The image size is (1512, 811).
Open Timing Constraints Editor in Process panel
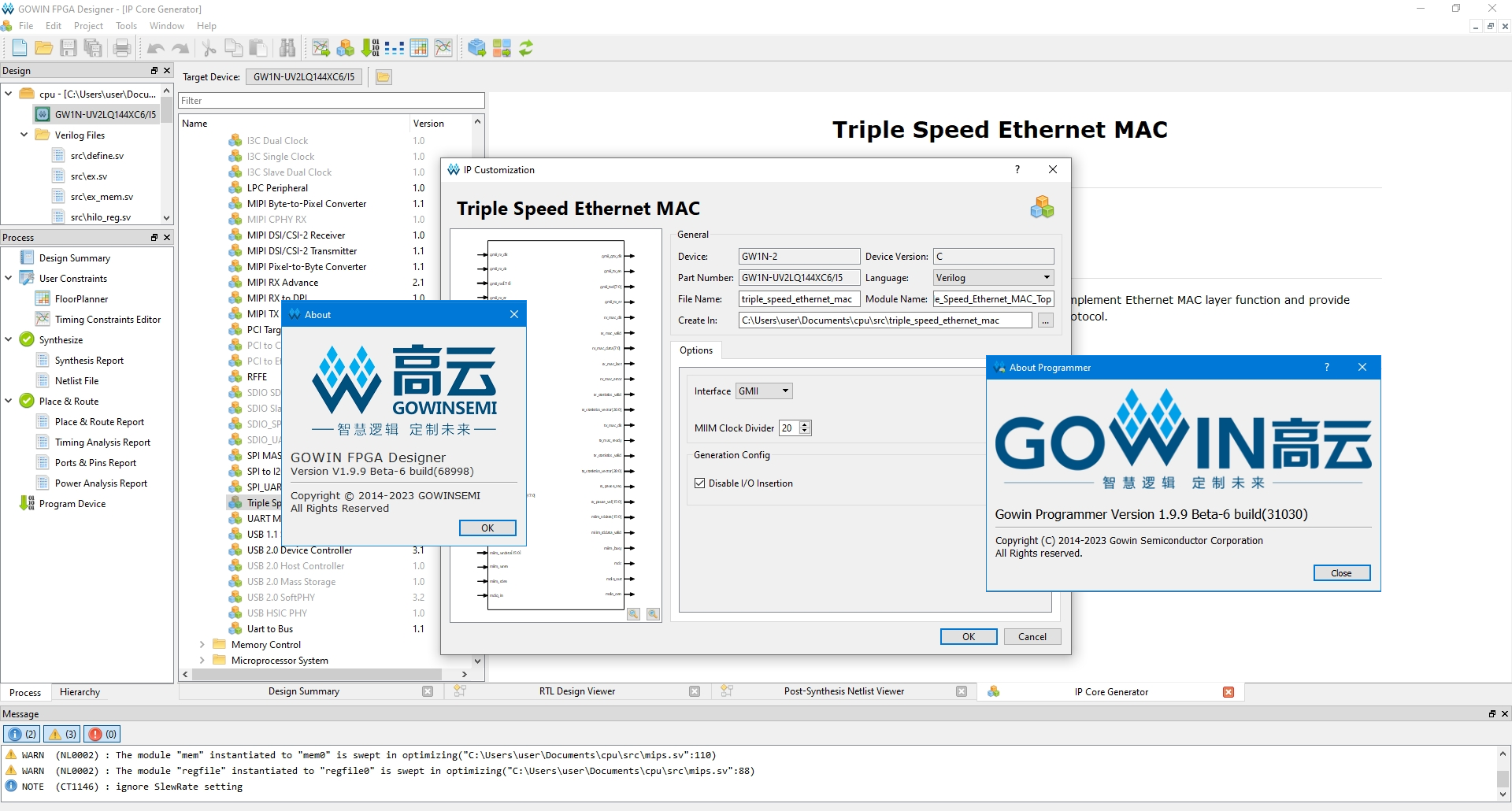[x=108, y=319]
